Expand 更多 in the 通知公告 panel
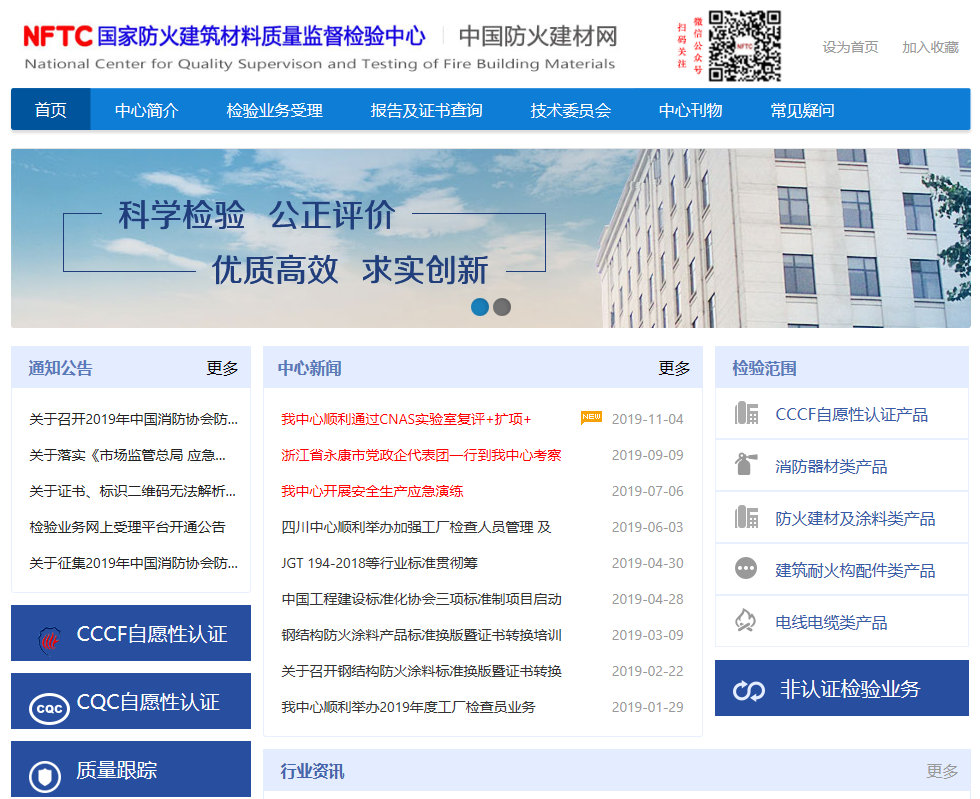 tap(222, 368)
